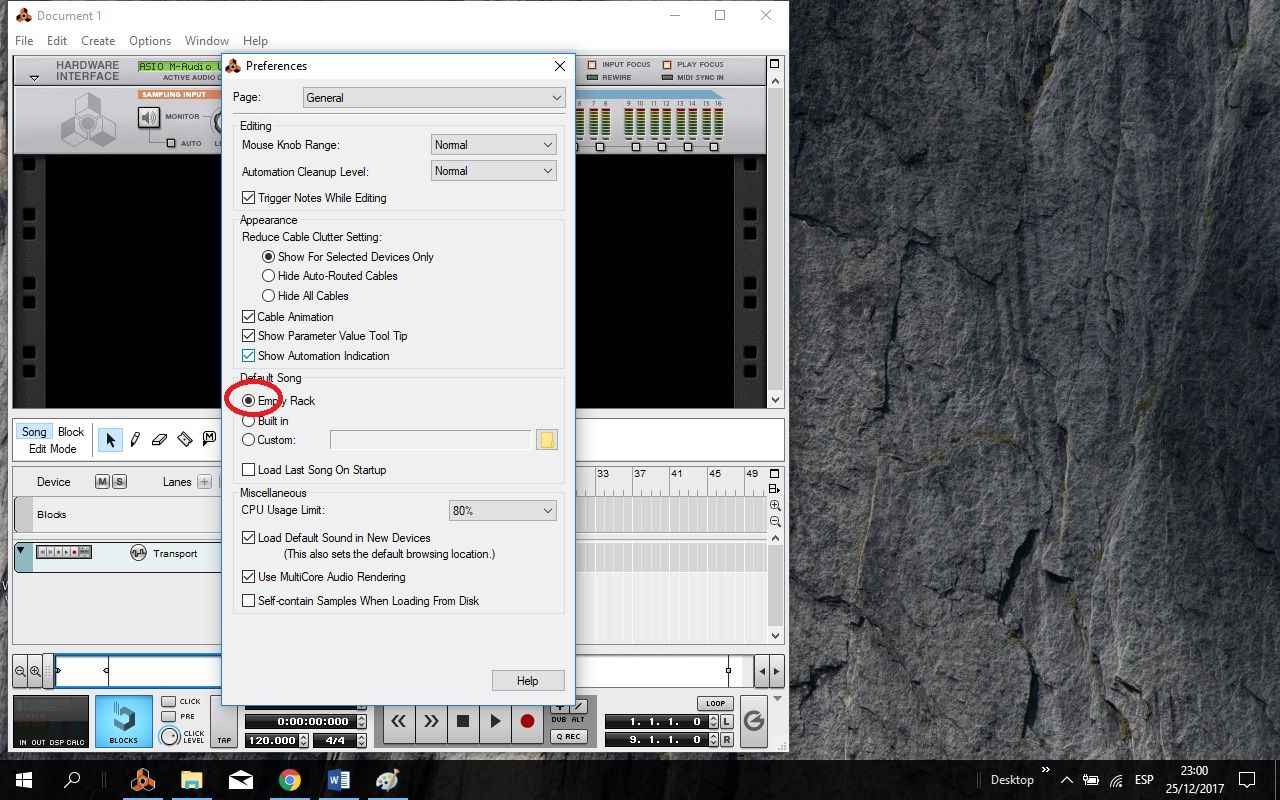1280x800 pixels.
Task: Select the arrow Selection tool
Action: 110,439
